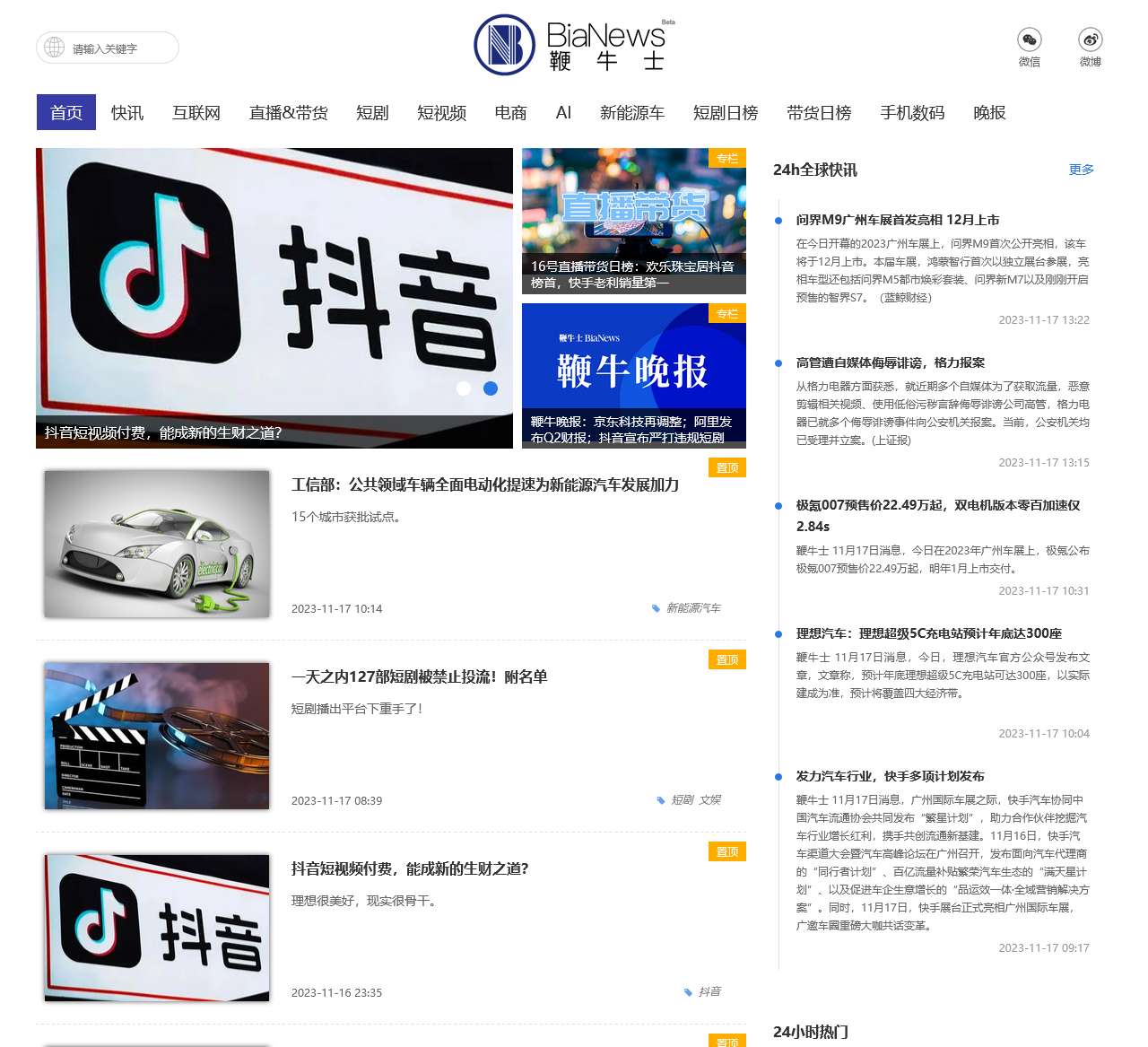Select the second carousel dot

point(491,389)
